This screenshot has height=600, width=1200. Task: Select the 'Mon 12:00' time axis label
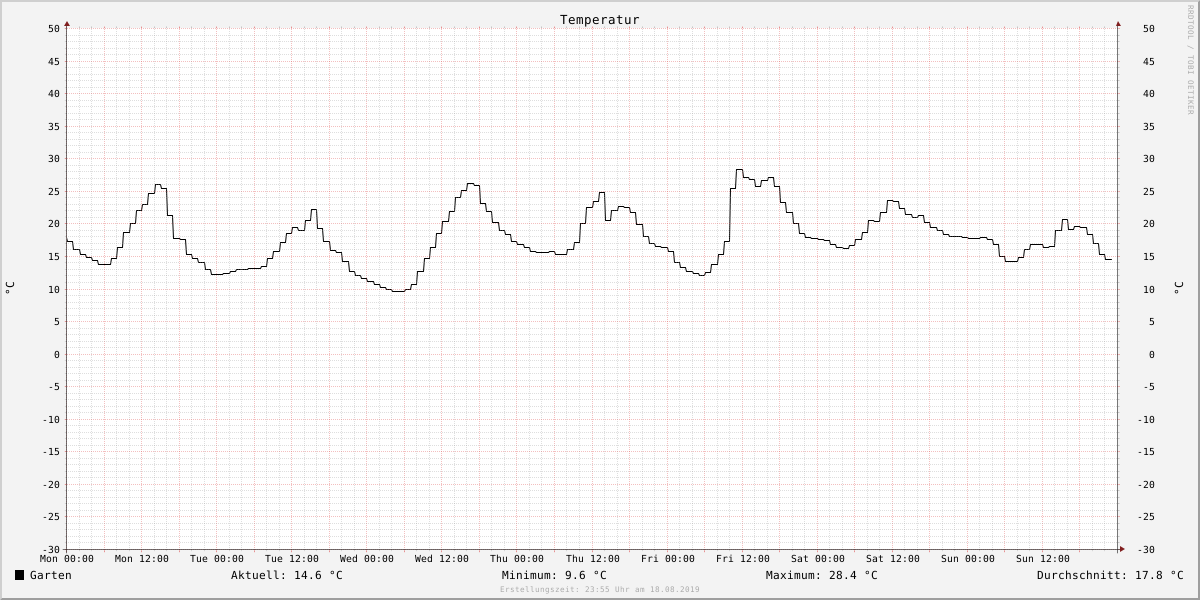click(x=142, y=559)
